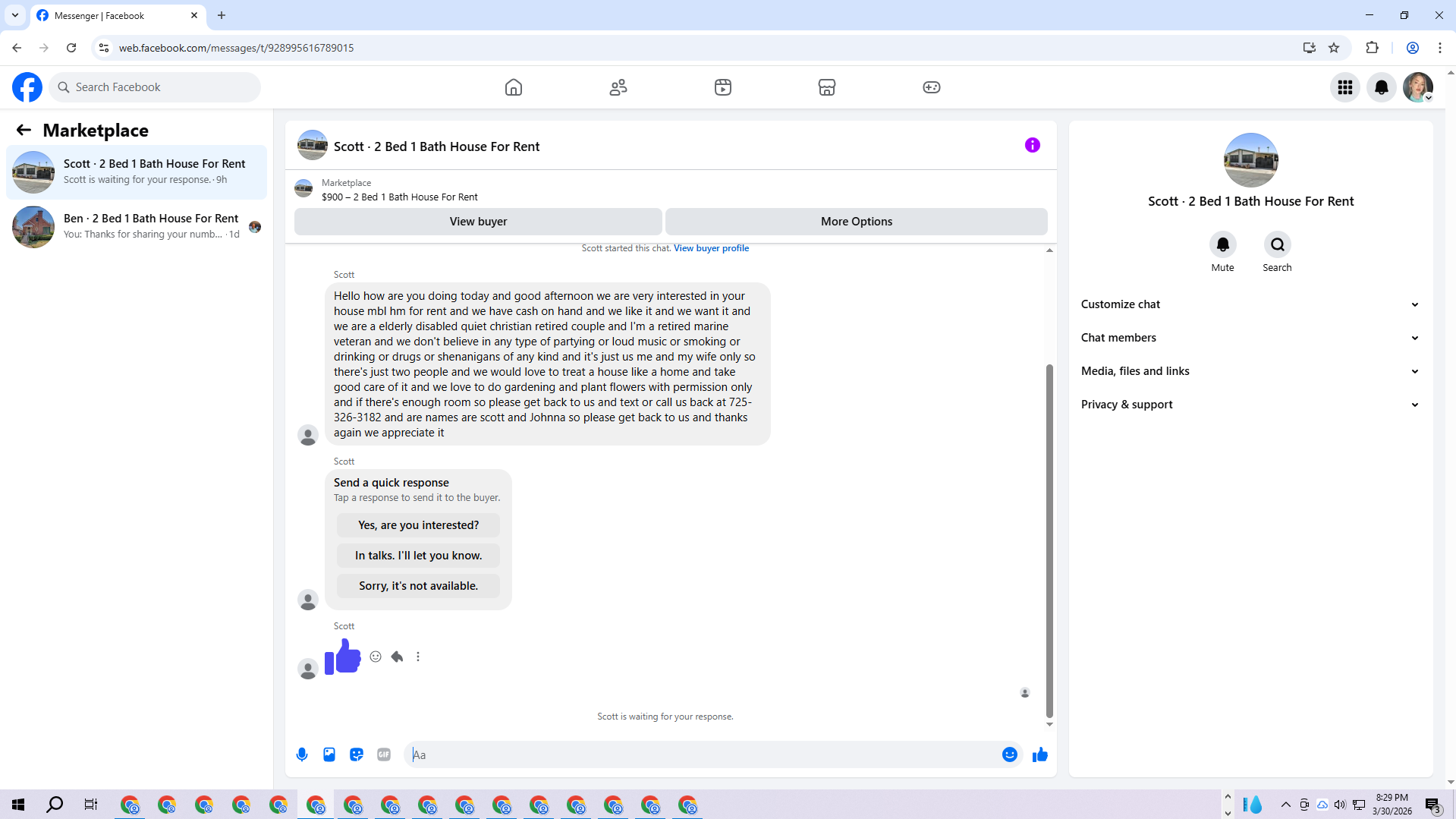View site information icon in address bar
This screenshot has height=819, width=1456.
104,48
